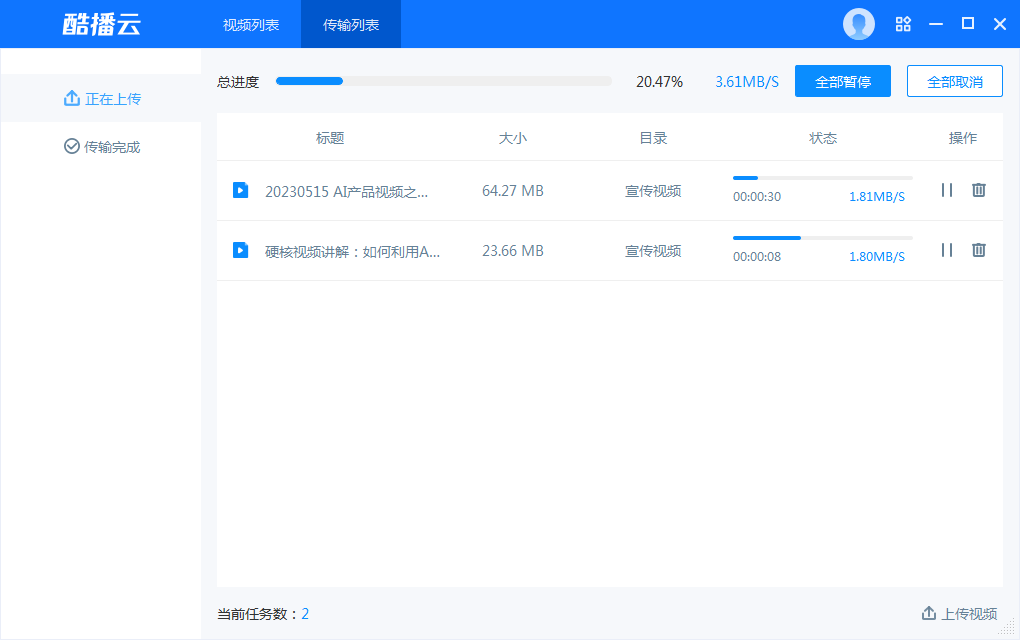Delete the 20230515 AI产品视频 upload task
1020x640 pixels.
(x=978, y=190)
